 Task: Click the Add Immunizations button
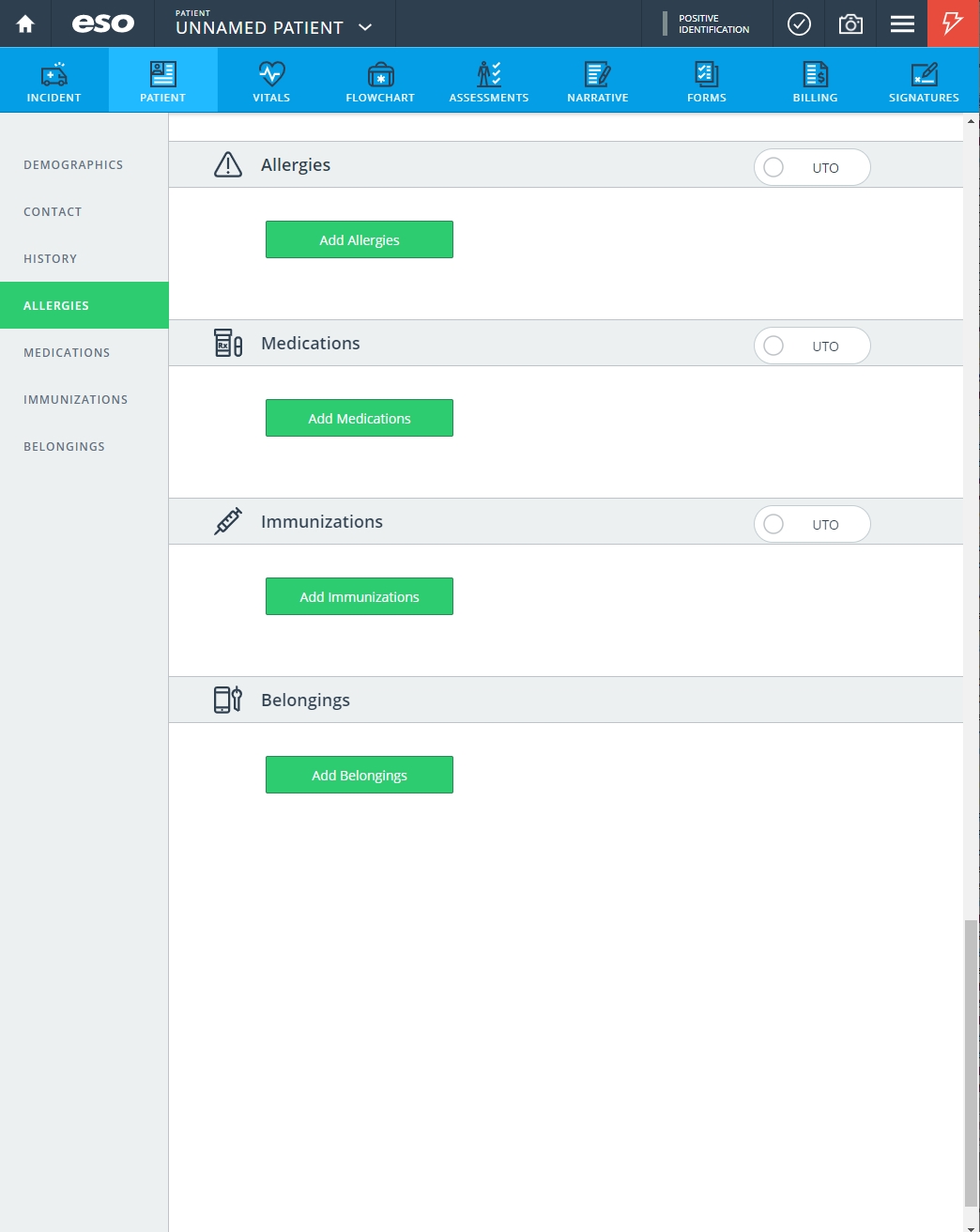[x=360, y=596]
